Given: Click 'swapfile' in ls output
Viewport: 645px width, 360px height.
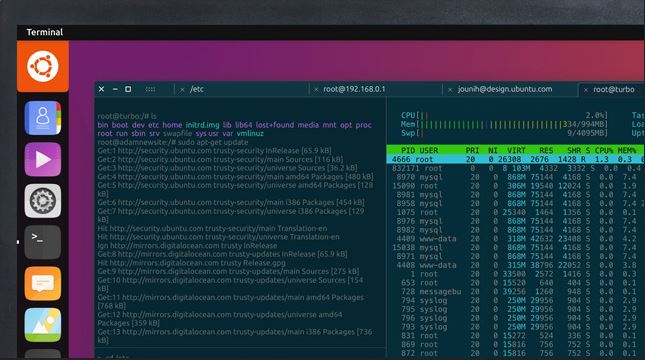Looking at the screenshot, I should 177,134.
